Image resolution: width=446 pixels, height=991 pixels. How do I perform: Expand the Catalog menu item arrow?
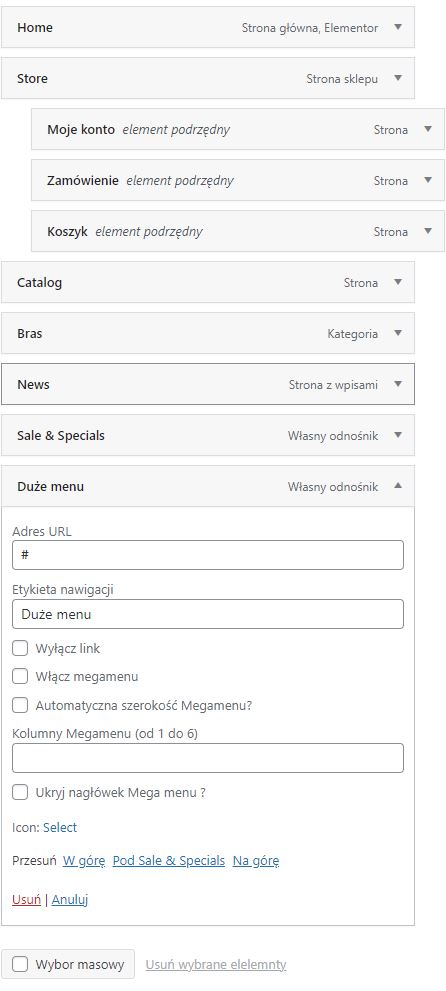pyautogui.click(x=397, y=283)
